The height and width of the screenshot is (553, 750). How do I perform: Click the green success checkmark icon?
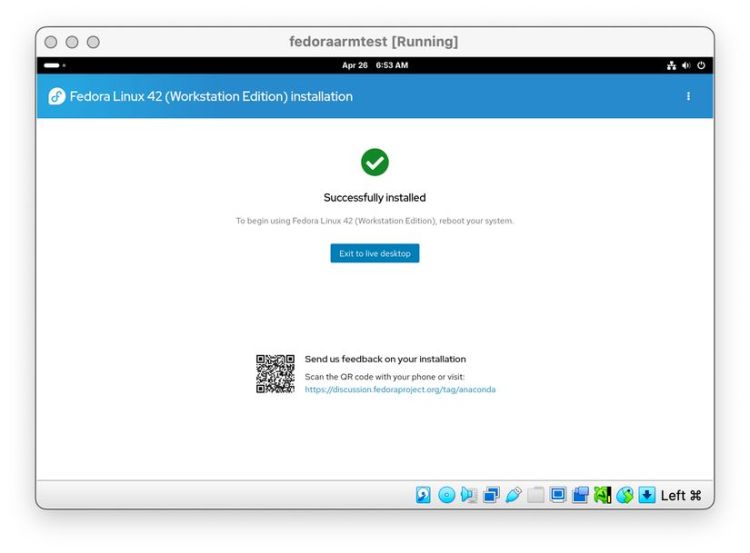click(375, 162)
